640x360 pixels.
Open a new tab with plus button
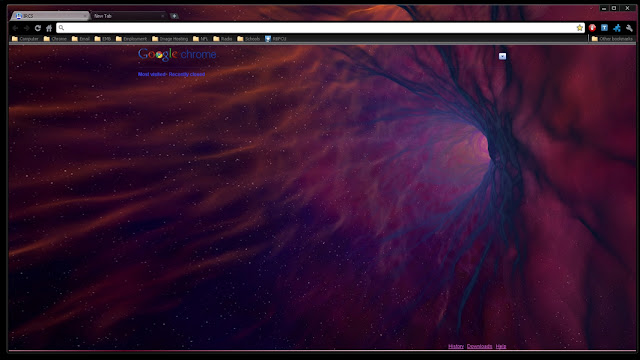(174, 16)
